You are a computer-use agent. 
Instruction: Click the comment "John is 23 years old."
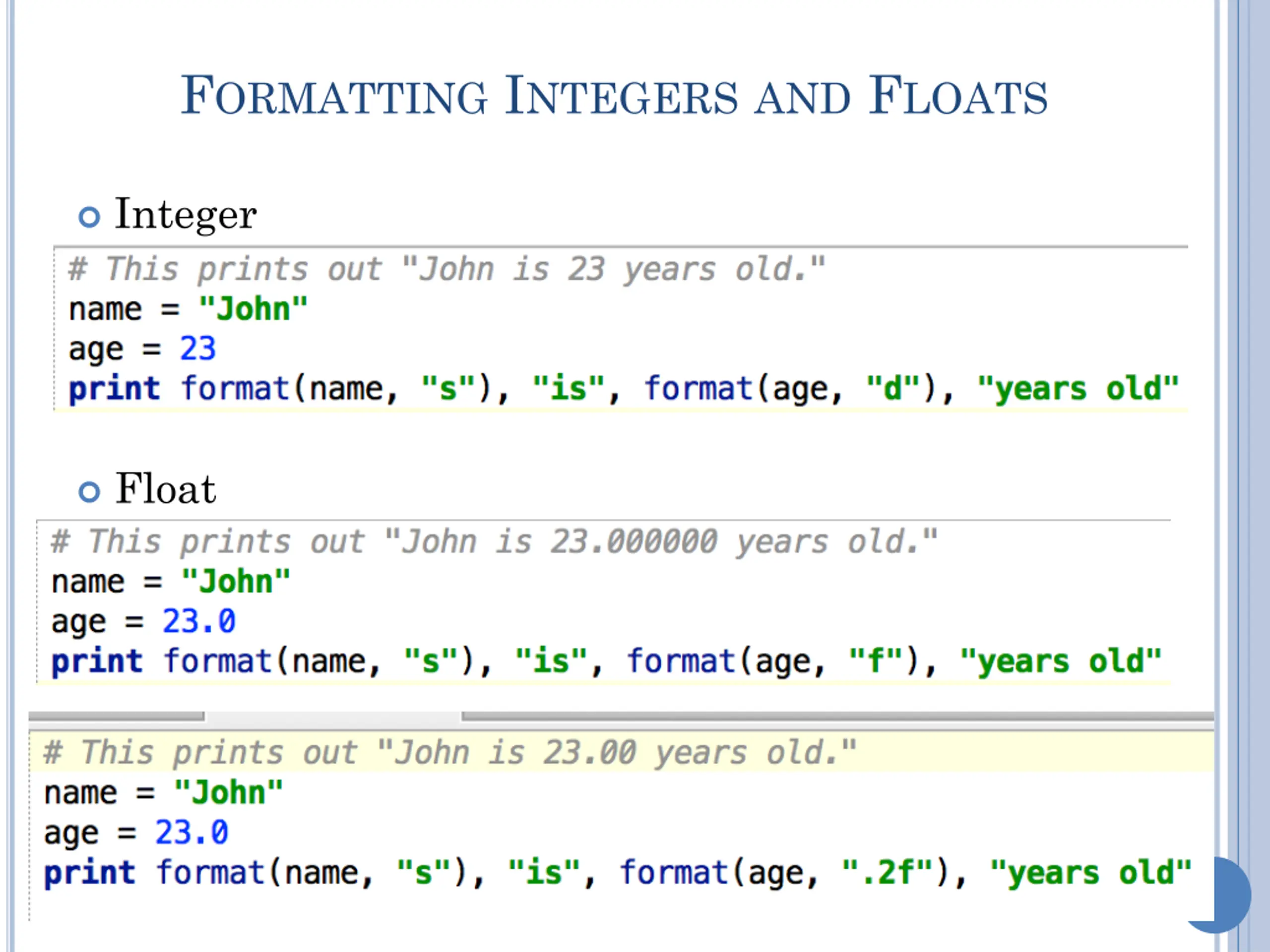click(446, 269)
